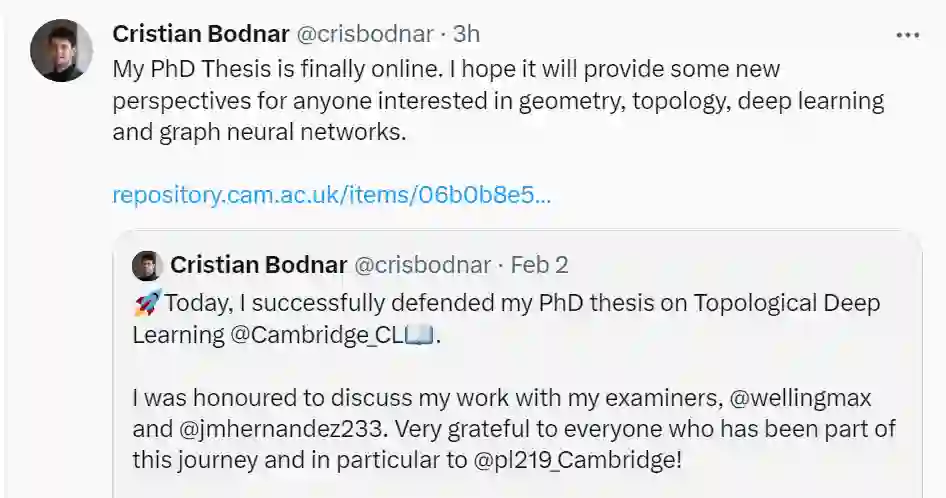Click @crisbodnar handle beside Feb 2
This screenshot has height=498, width=946.
tap(423, 265)
